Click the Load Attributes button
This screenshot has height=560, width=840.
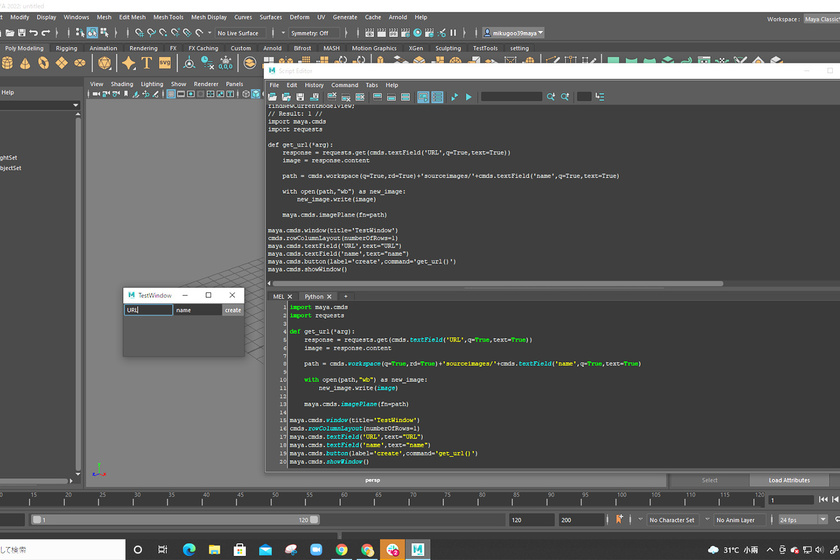tap(789, 480)
